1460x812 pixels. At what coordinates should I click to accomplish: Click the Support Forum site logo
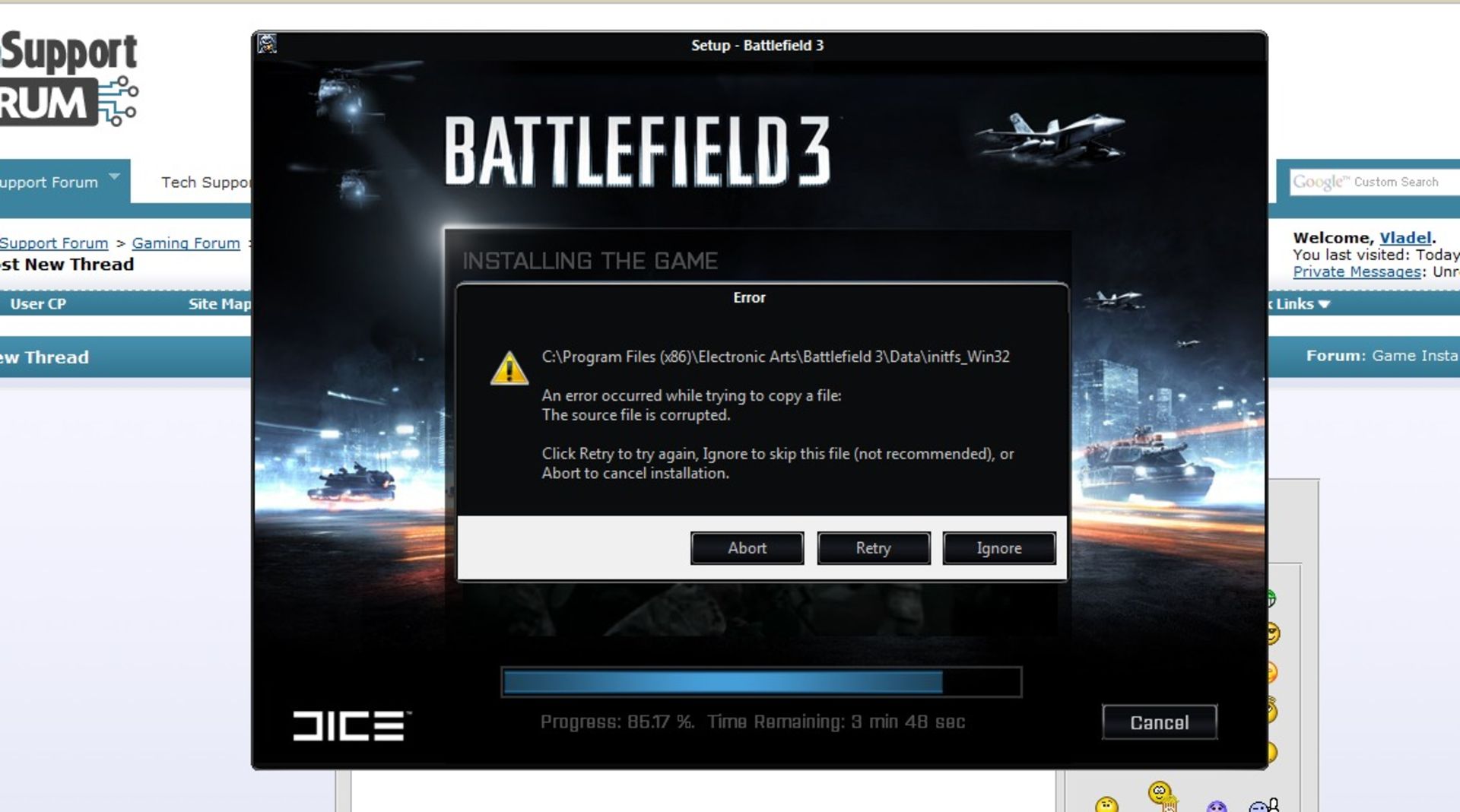pos(69,78)
